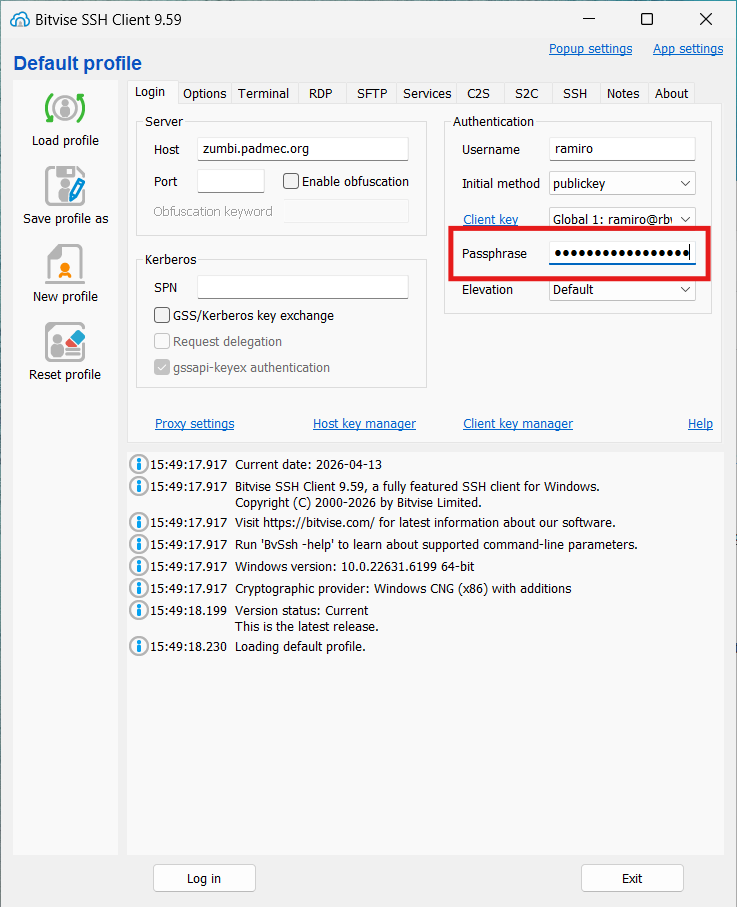Click info icon beside 'Loading default profile' entry
This screenshot has height=907, width=737.
(138, 646)
